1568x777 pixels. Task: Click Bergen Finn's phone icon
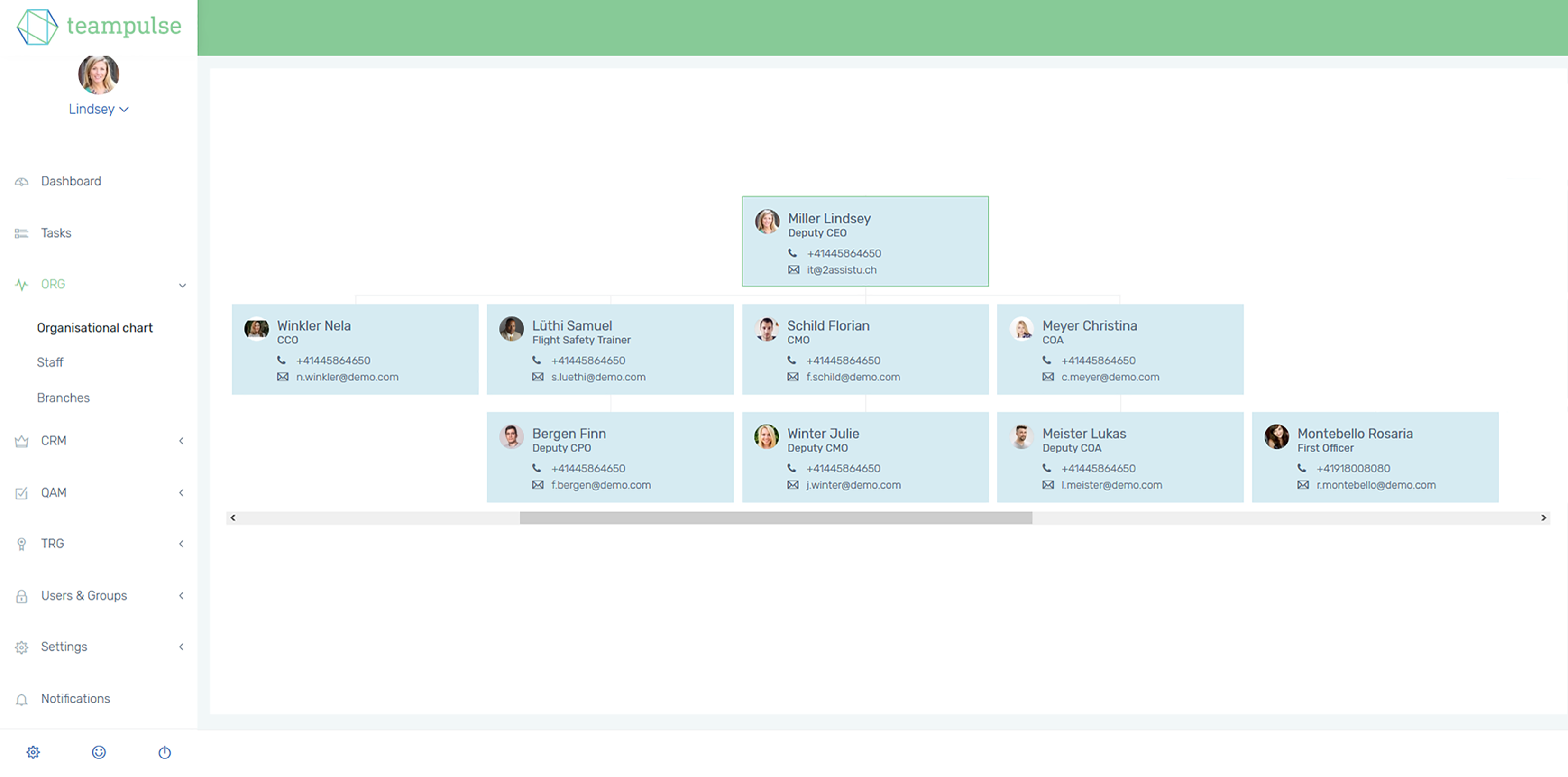click(x=537, y=468)
